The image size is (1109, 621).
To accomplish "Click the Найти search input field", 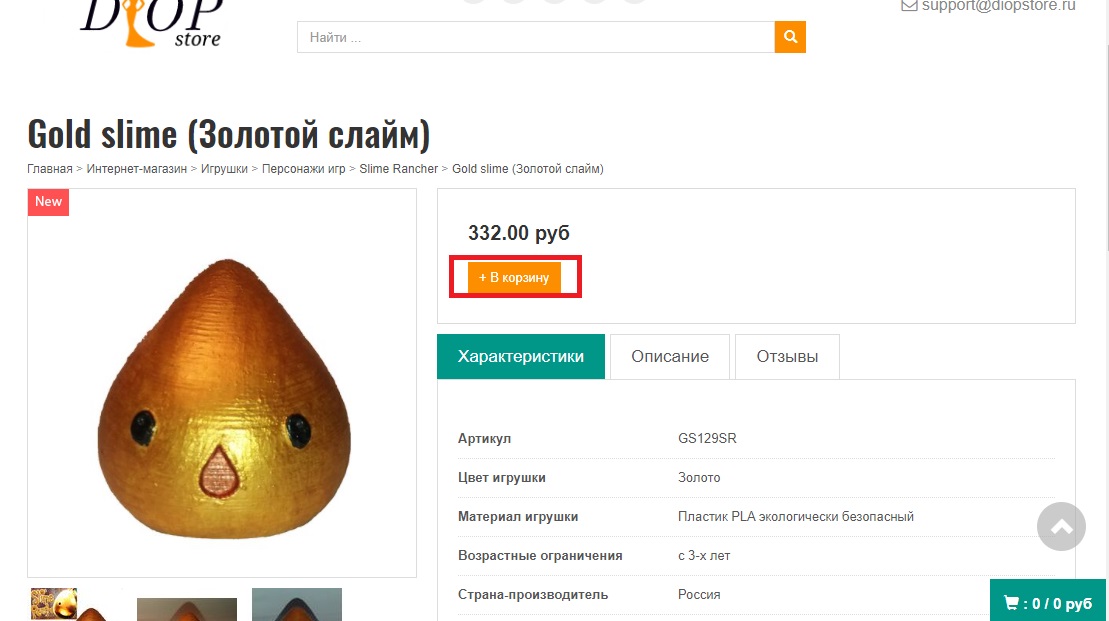I will pos(536,37).
